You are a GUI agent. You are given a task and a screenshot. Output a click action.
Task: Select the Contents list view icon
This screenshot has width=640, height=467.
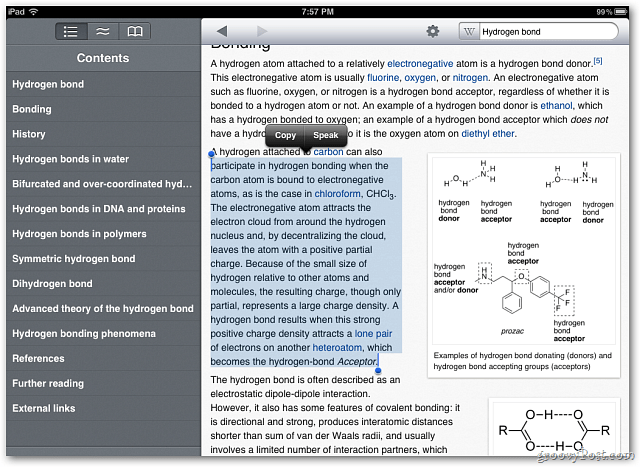pos(71,31)
